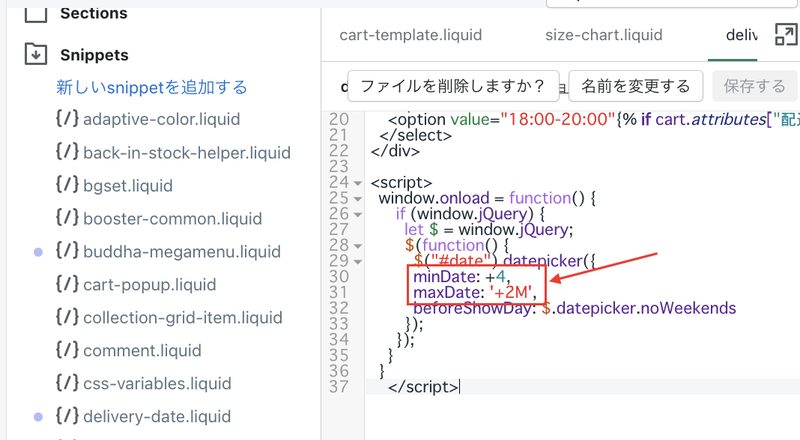This screenshot has width=800, height=440.
Task: Click the css-variables.liquid file icon
Action: pyautogui.click(x=67, y=382)
